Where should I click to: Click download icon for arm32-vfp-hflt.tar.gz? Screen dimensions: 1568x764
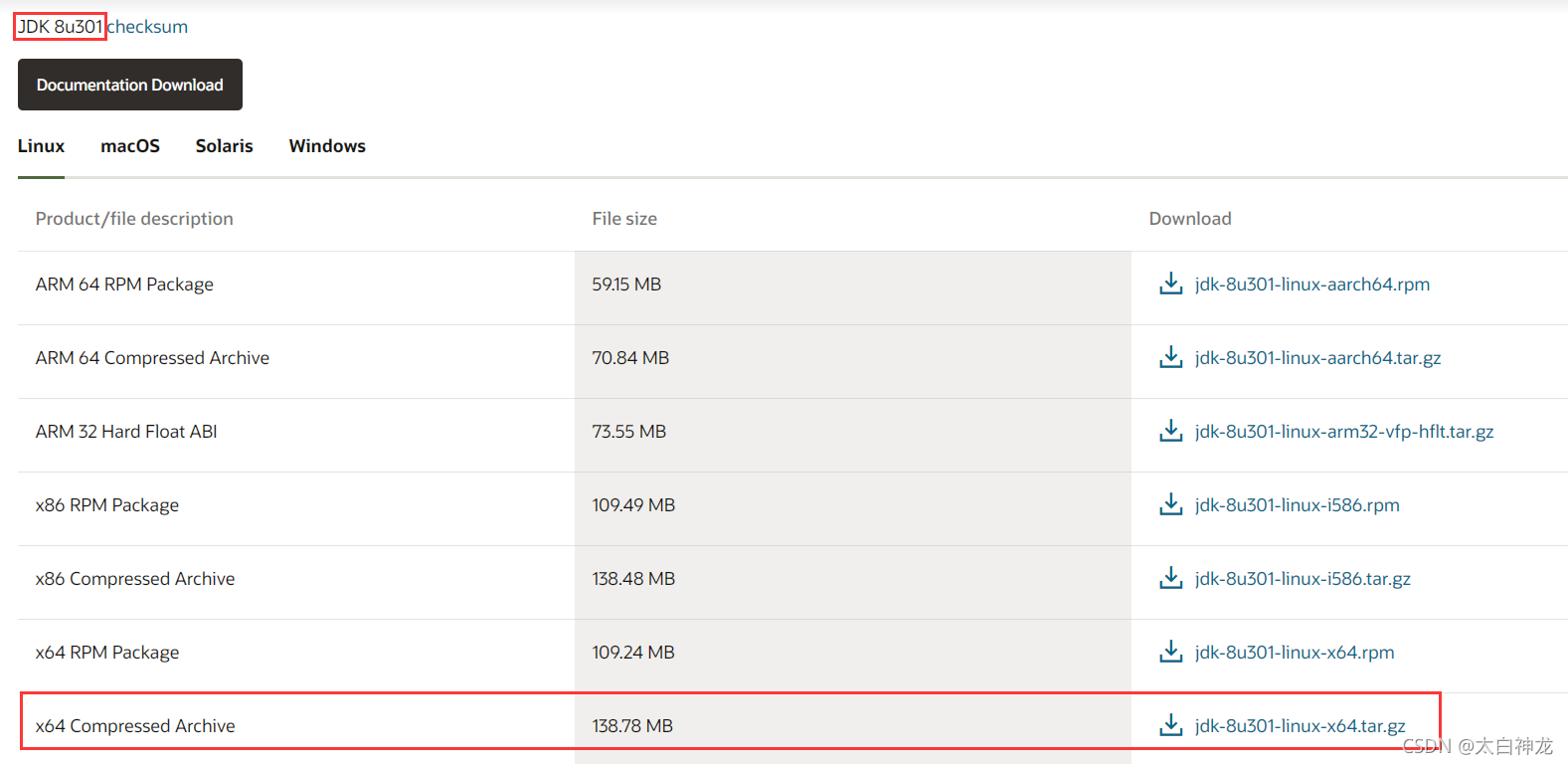click(1171, 431)
